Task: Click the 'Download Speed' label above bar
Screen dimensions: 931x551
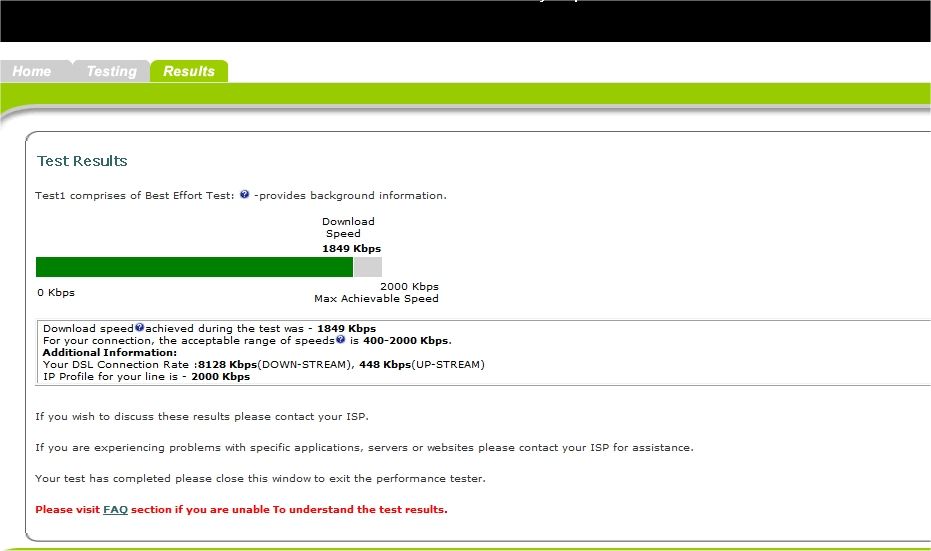Action: 348,227
